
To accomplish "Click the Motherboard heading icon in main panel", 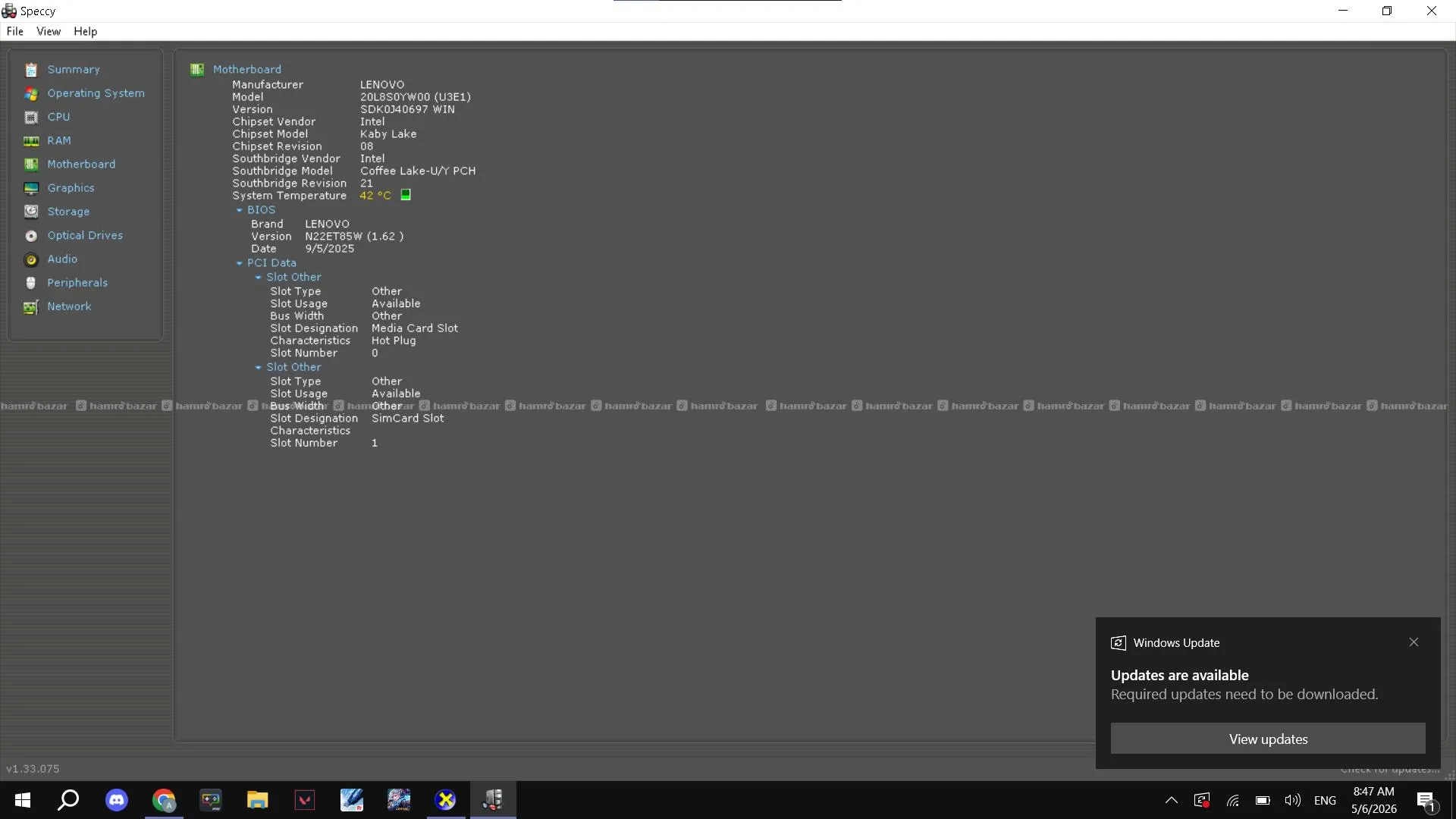I will click(197, 70).
